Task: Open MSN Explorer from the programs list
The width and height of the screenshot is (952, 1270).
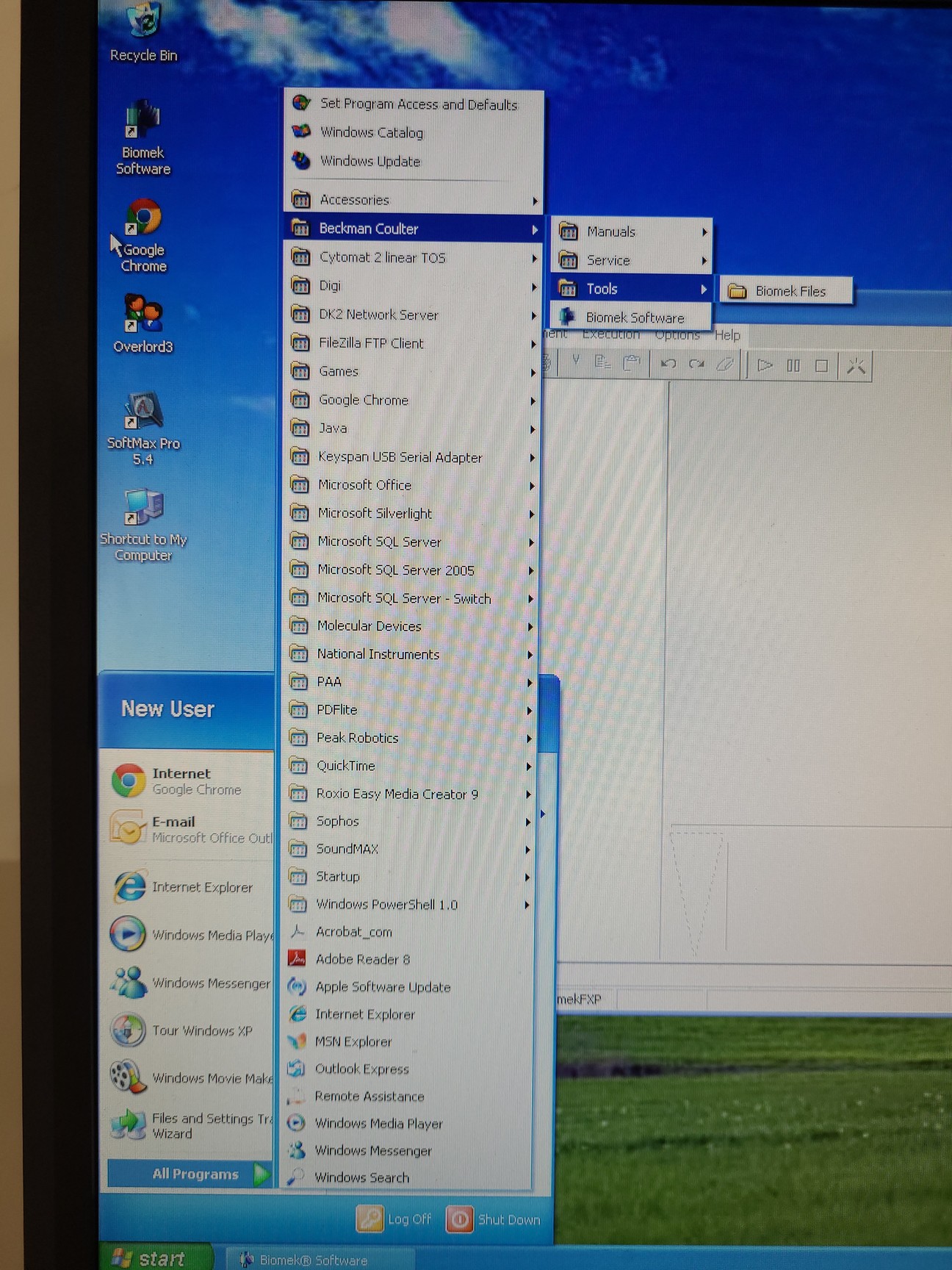Action: point(408,1041)
